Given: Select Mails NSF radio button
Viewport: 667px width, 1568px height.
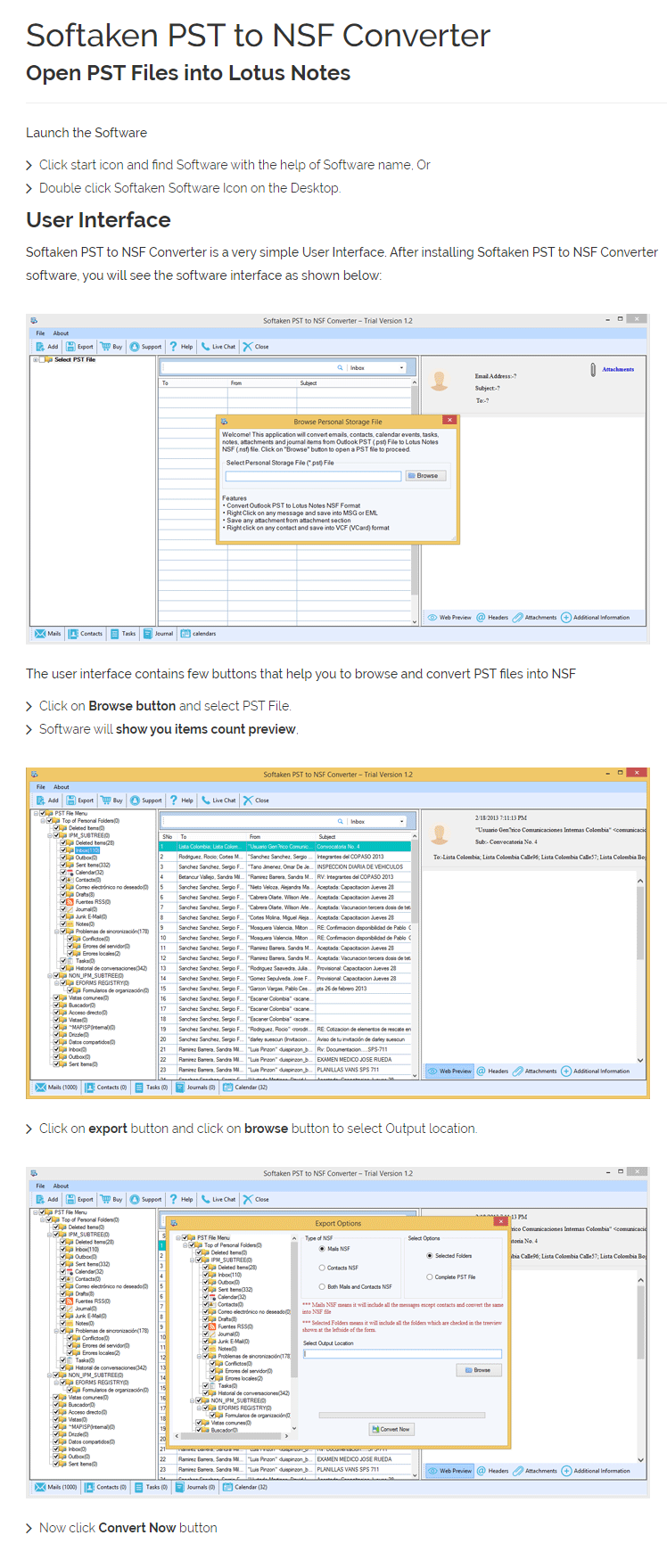Looking at the screenshot, I should click(x=322, y=1249).
